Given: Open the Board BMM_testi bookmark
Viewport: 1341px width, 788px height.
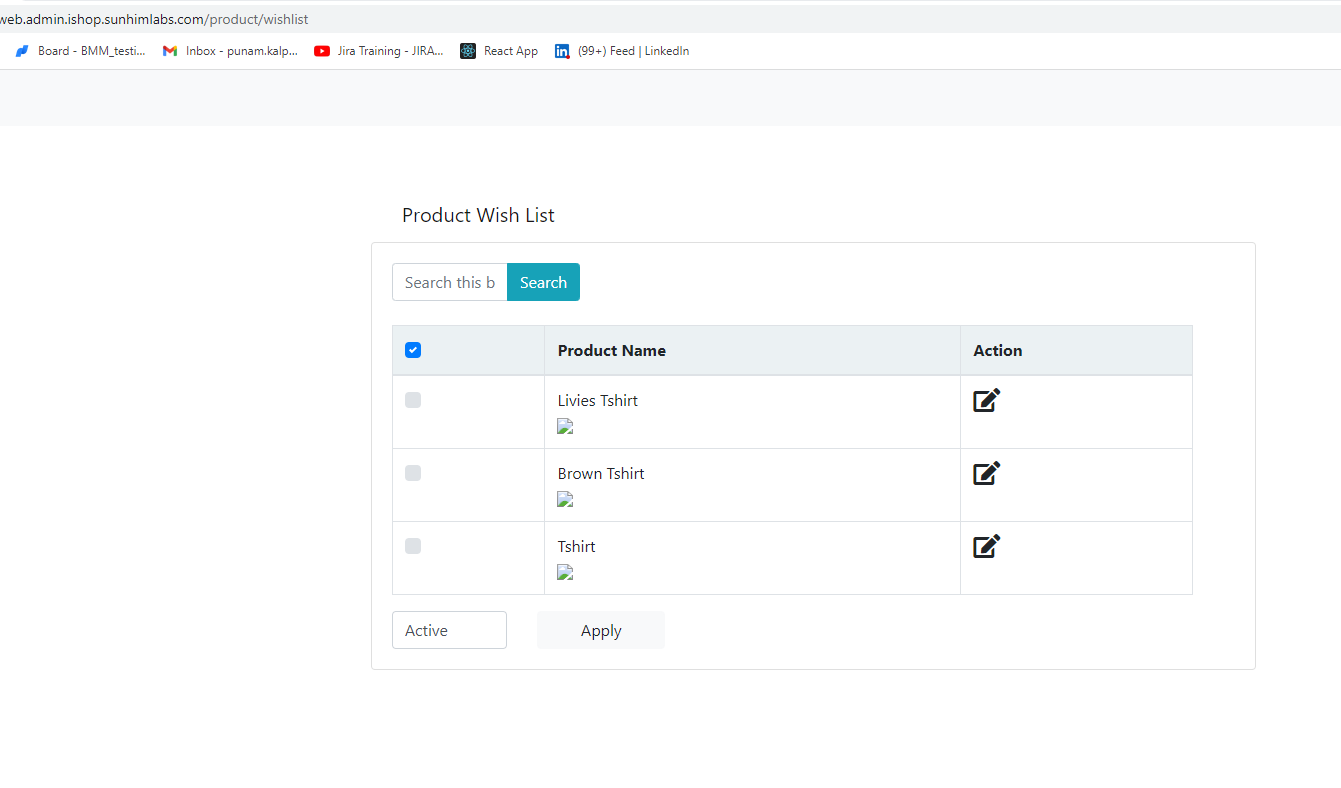Looking at the screenshot, I should point(81,51).
